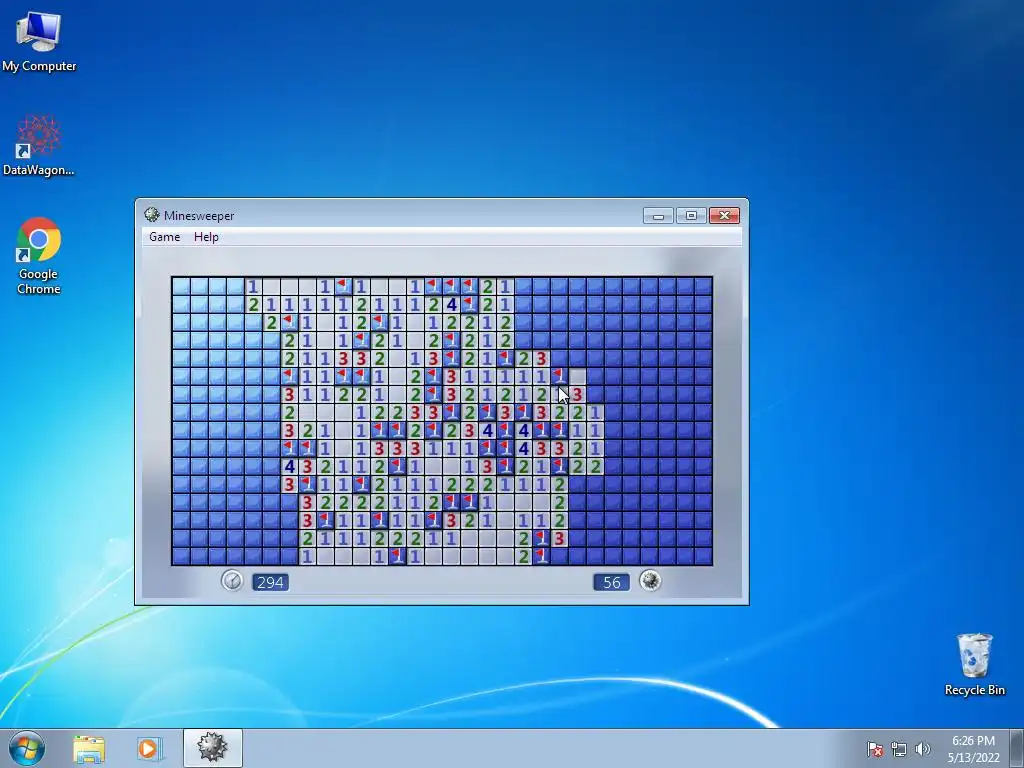Click the Minesweeper window title text
The width and height of the screenshot is (1024, 768).
(x=199, y=216)
